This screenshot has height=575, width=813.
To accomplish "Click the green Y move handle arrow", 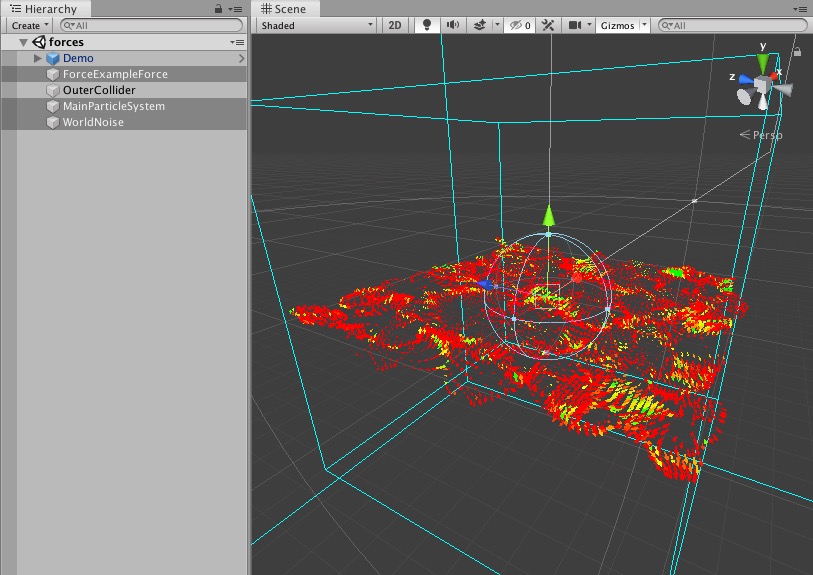I will pyautogui.click(x=549, y=216).
